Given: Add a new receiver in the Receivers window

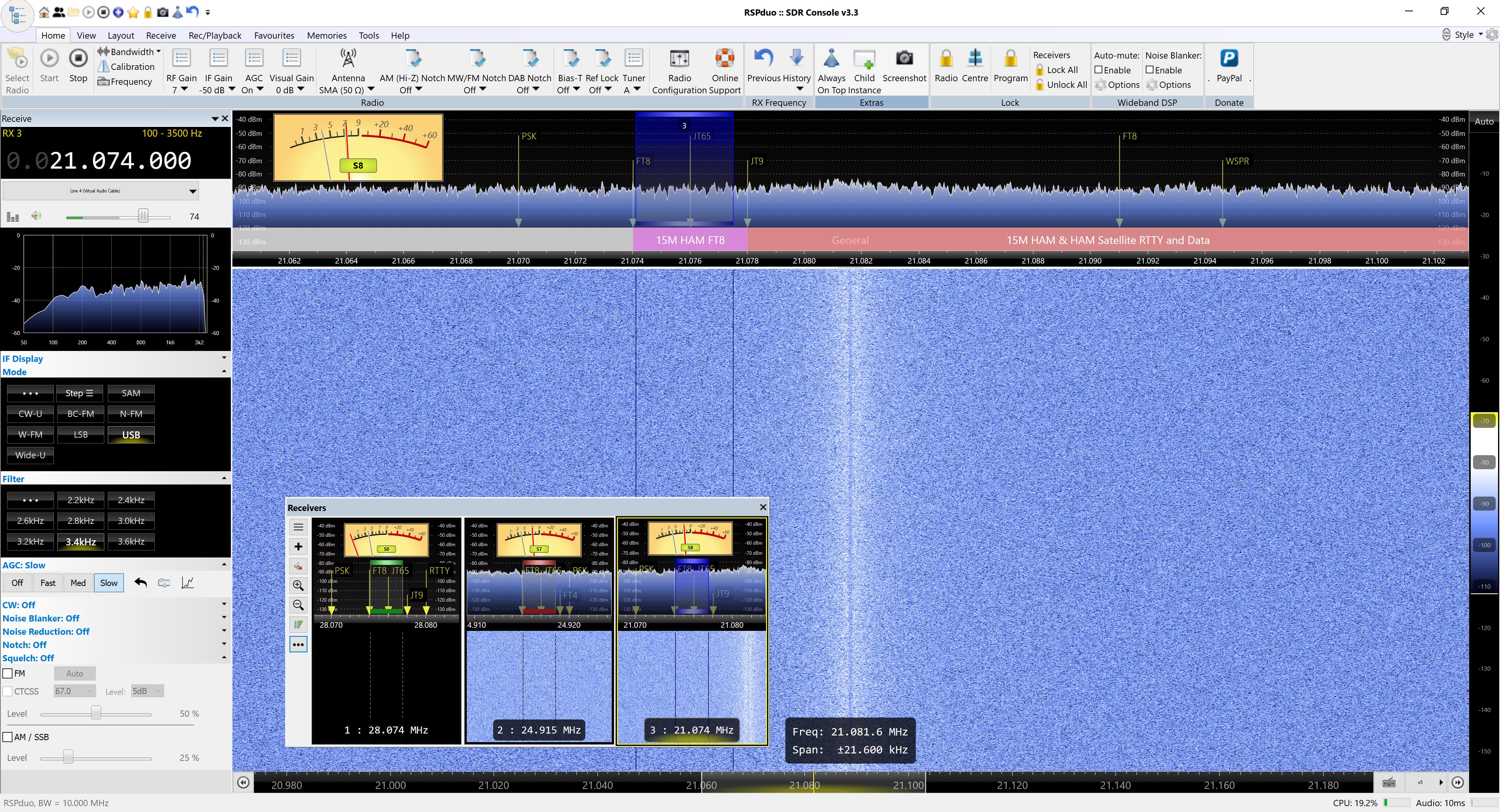Looking at the screenshot, I should (x=298, y=547).
